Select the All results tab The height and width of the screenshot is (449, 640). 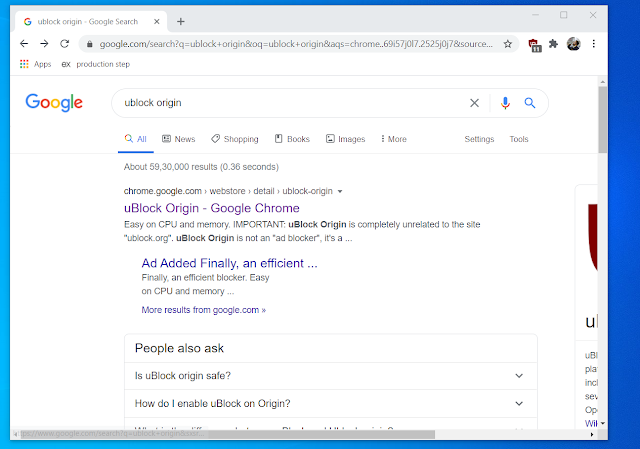point(136,139)
